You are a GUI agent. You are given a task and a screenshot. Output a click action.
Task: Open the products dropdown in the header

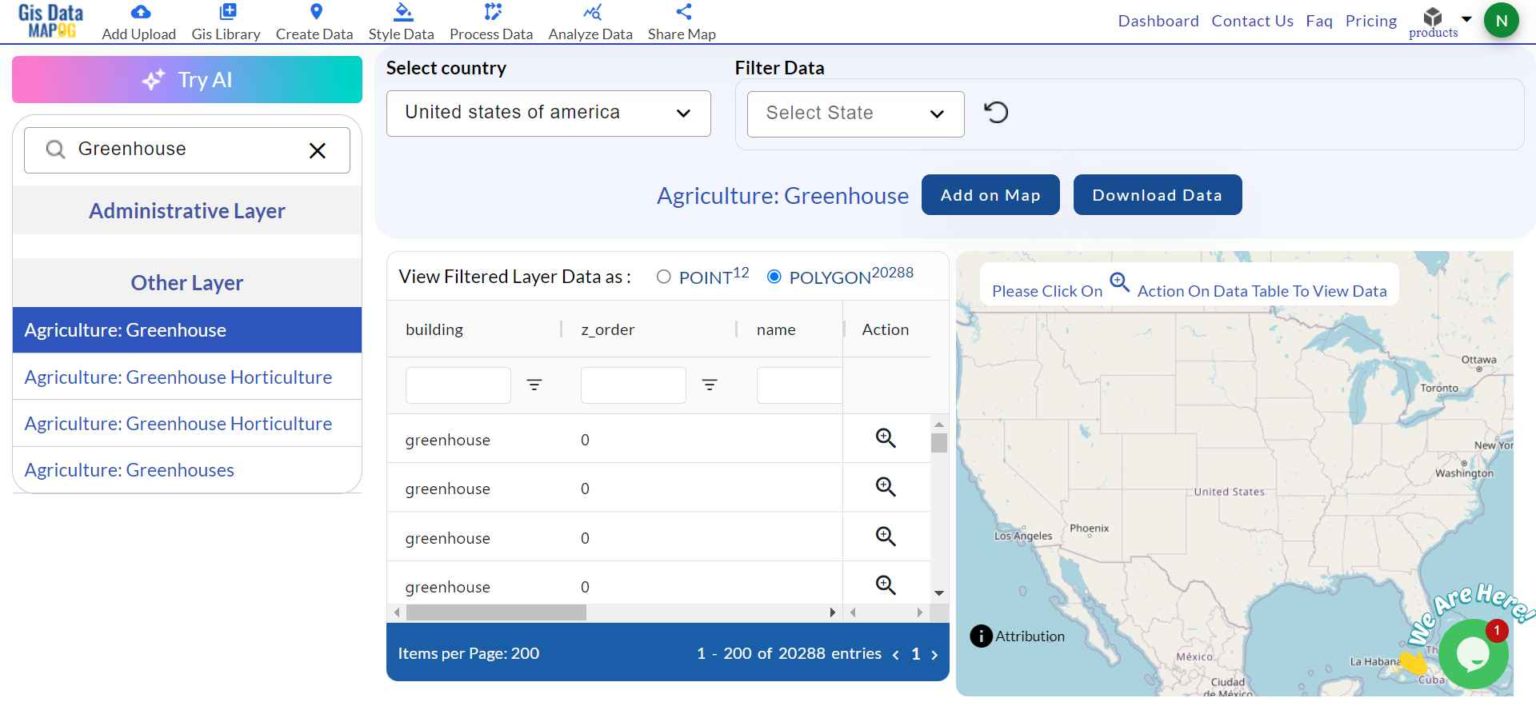[1440, 20]
